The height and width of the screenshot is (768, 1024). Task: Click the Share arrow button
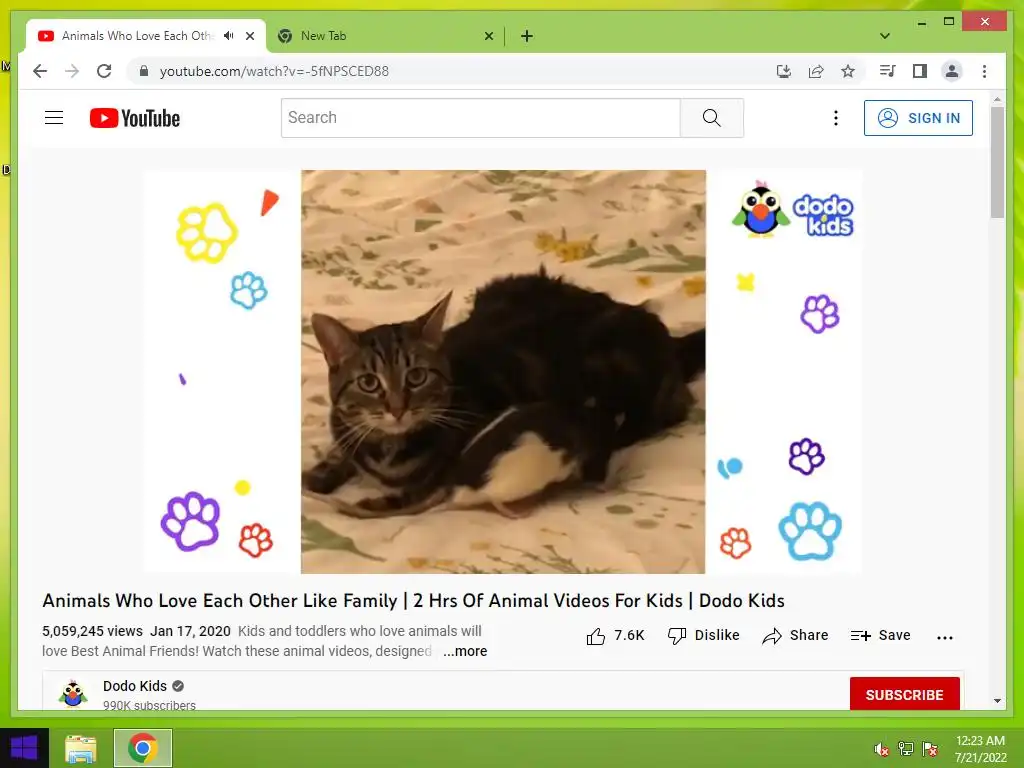point(795,635)
